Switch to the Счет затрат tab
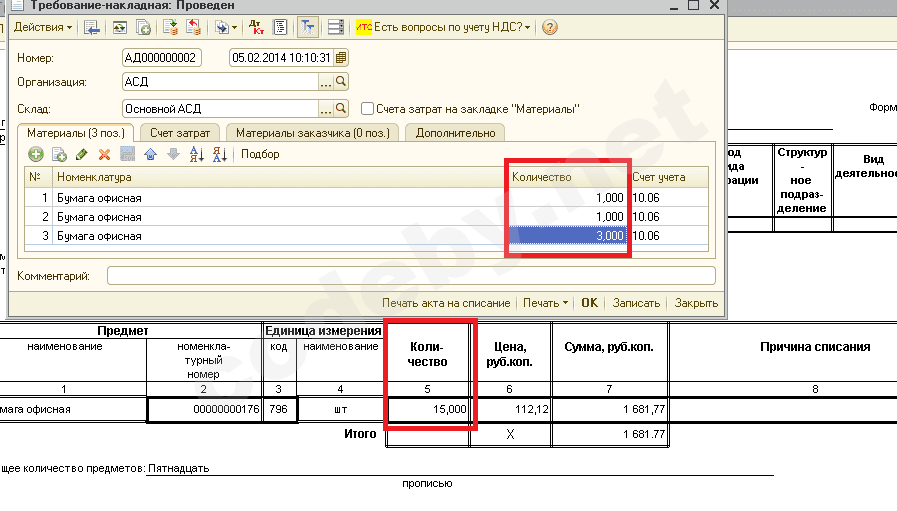Image resolution: width=897 pixels, height=511 pixels. point(181,132)
